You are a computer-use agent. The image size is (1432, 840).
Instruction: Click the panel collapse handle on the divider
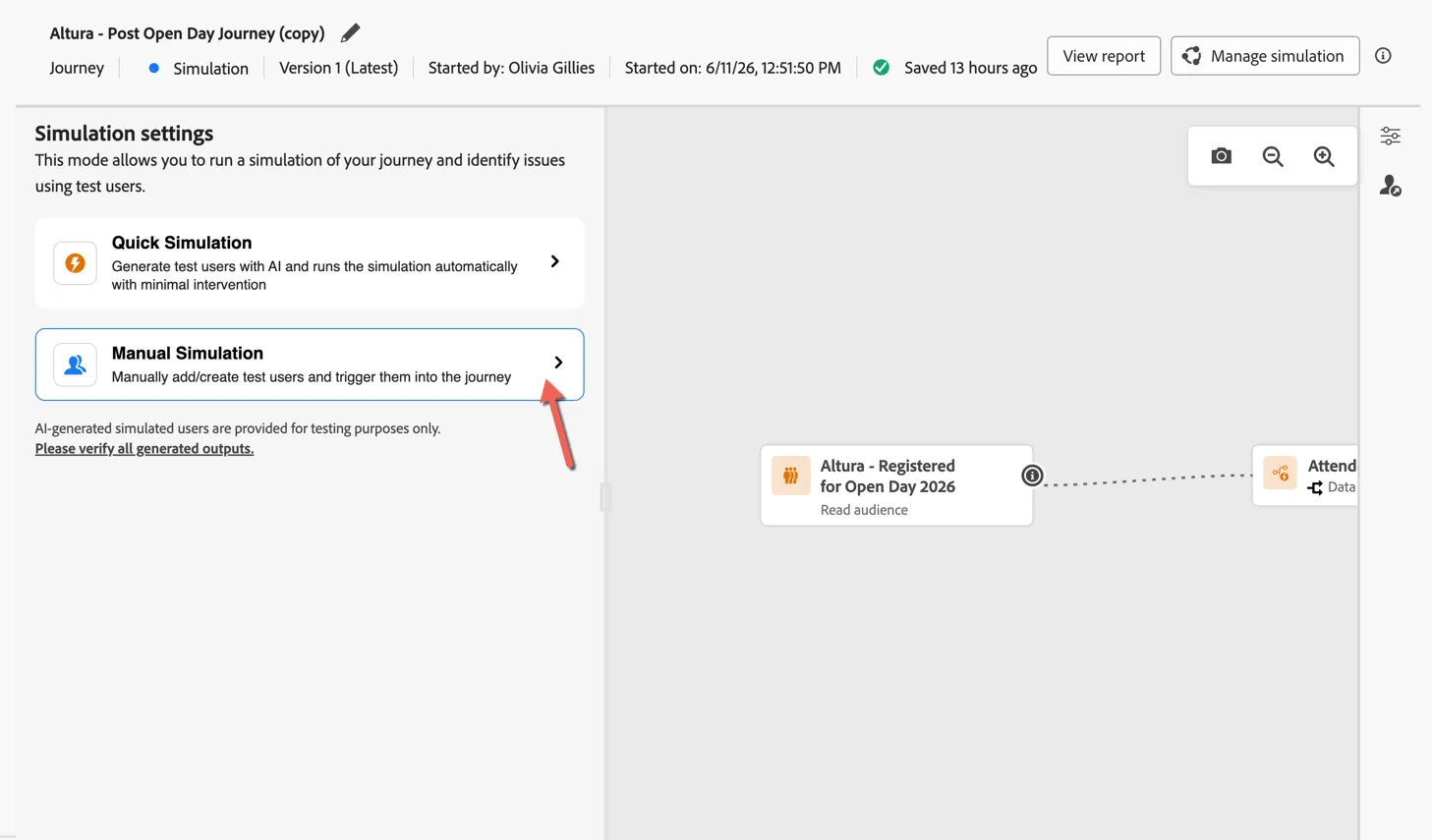(605, 498)
